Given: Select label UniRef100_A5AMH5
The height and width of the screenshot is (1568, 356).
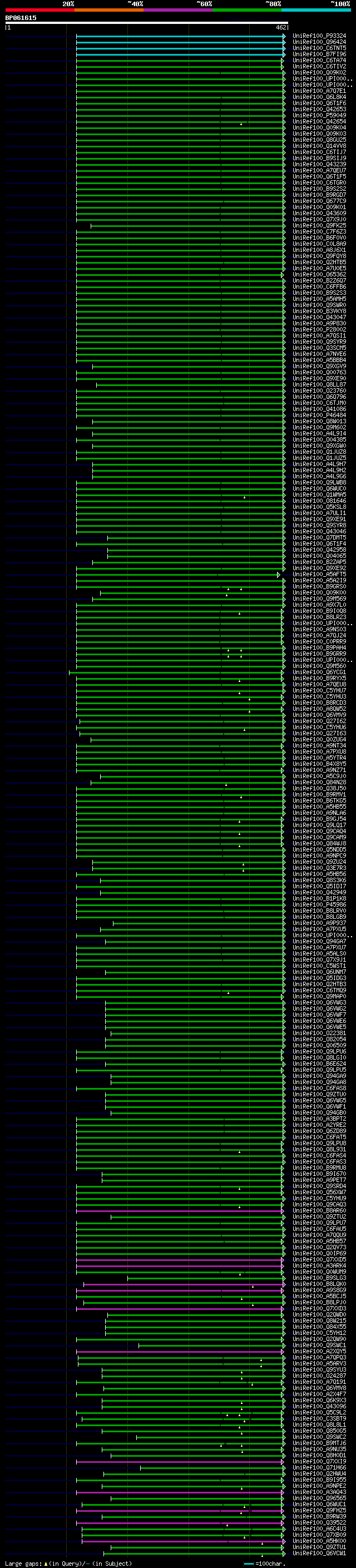Looking at the screenshot, I should coord(319,299).
